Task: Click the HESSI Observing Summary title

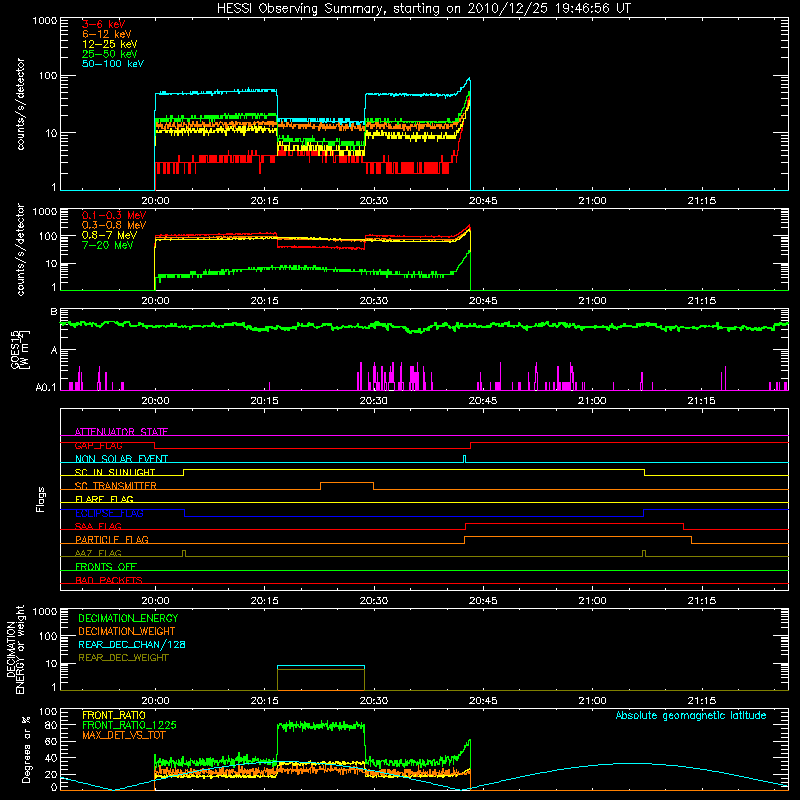Action: pyautogui.click(x=424, y=9)
